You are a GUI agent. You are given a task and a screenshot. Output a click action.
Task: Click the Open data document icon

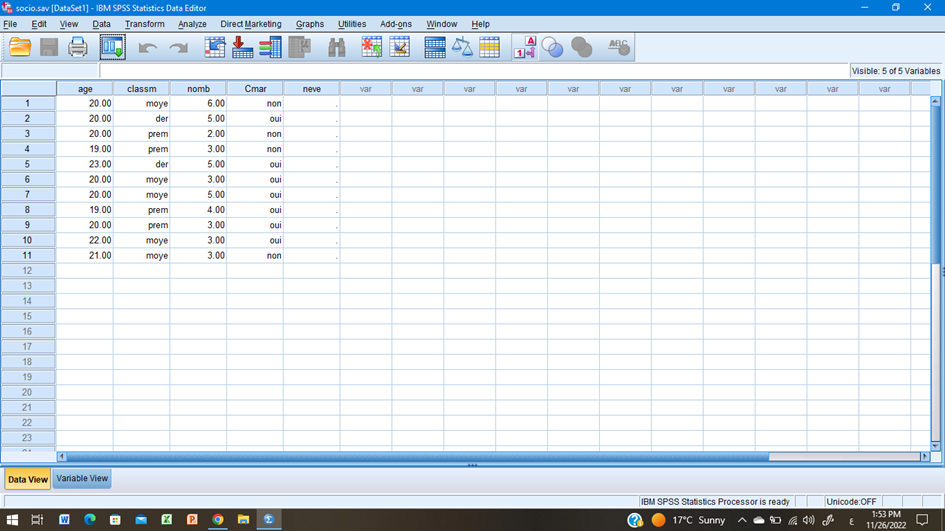(20, 47)
